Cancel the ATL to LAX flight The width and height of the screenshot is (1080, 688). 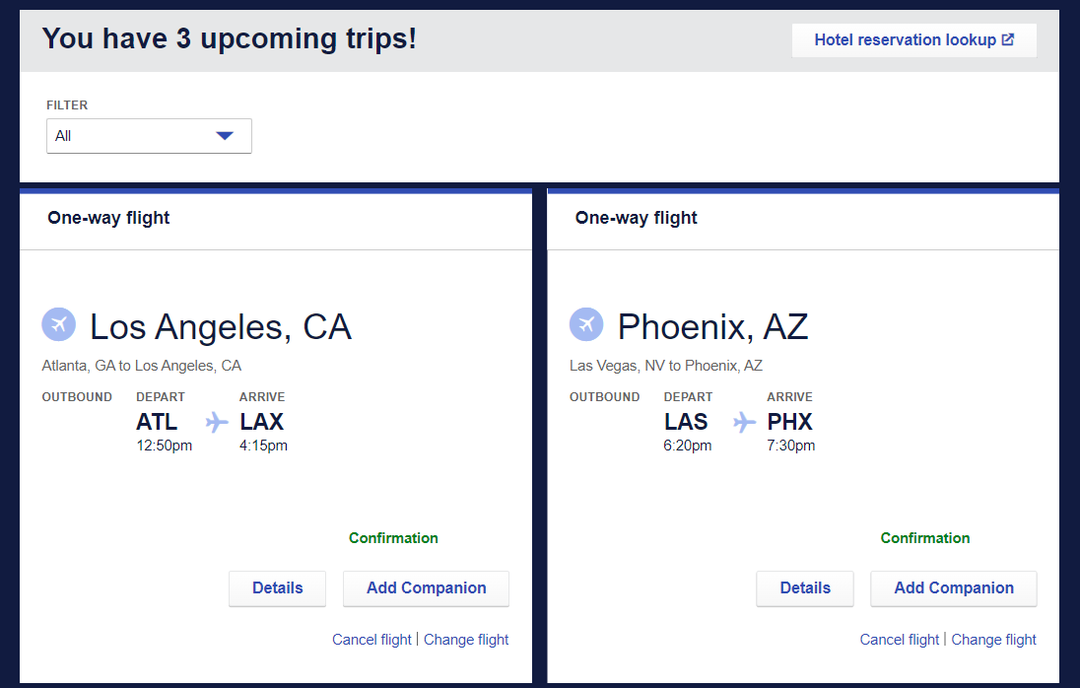click(x=371, y=639)
